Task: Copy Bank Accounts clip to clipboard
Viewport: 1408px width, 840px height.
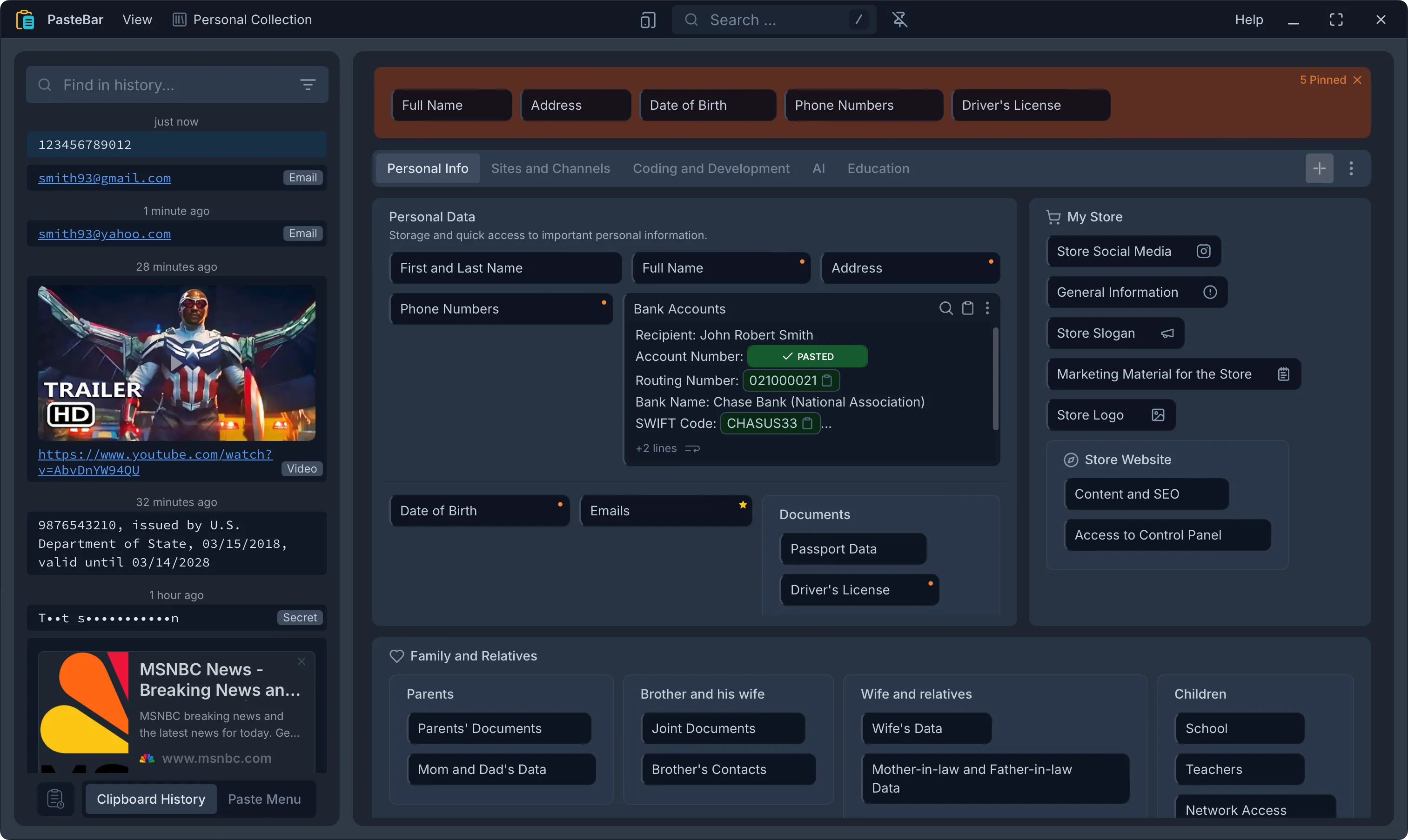Action: pyautogui.click(x=967, y=308)
